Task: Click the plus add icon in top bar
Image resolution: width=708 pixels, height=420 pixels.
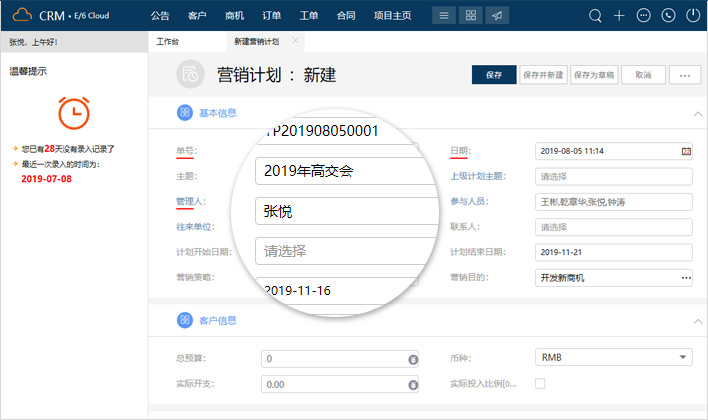Action: point(620,16)
